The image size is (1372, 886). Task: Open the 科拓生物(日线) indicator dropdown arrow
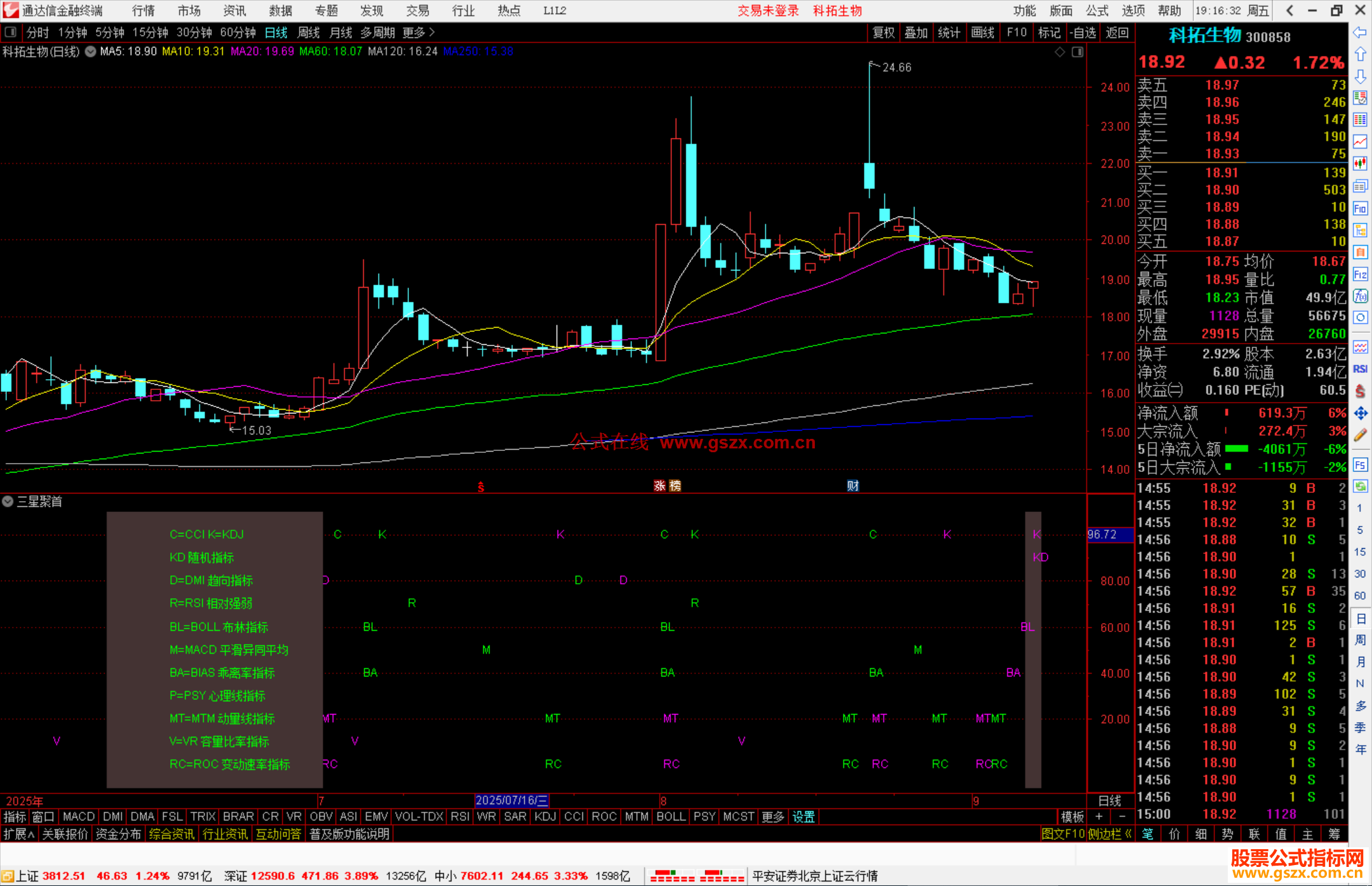point(91,51)
